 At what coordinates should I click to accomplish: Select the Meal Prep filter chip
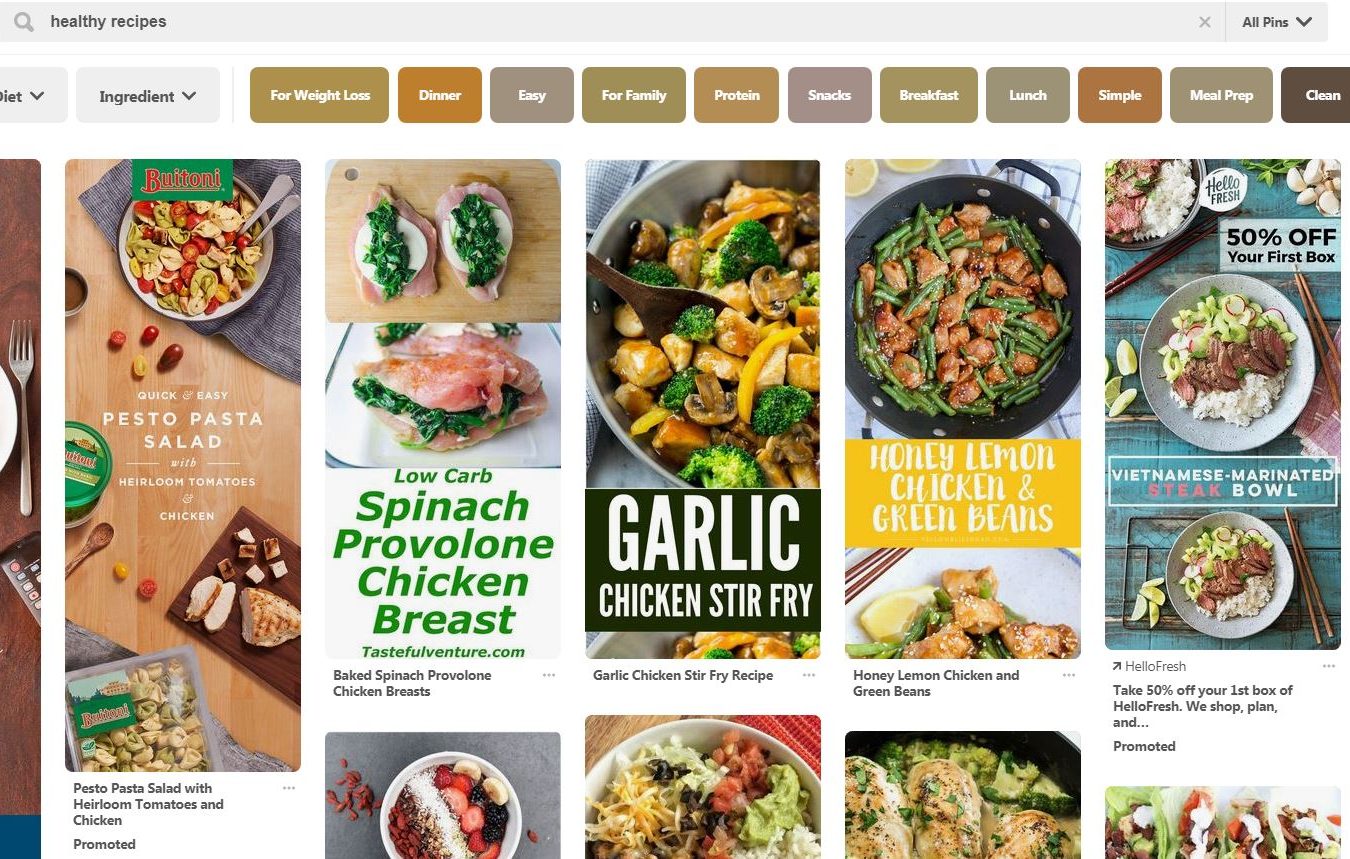[x=1221, y=95]
